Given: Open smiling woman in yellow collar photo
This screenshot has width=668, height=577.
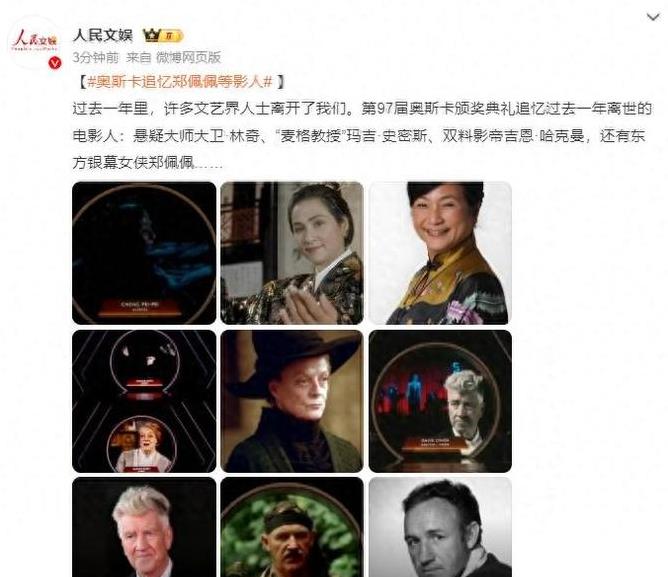Looking at the screenshot, I should pos(440,253).
